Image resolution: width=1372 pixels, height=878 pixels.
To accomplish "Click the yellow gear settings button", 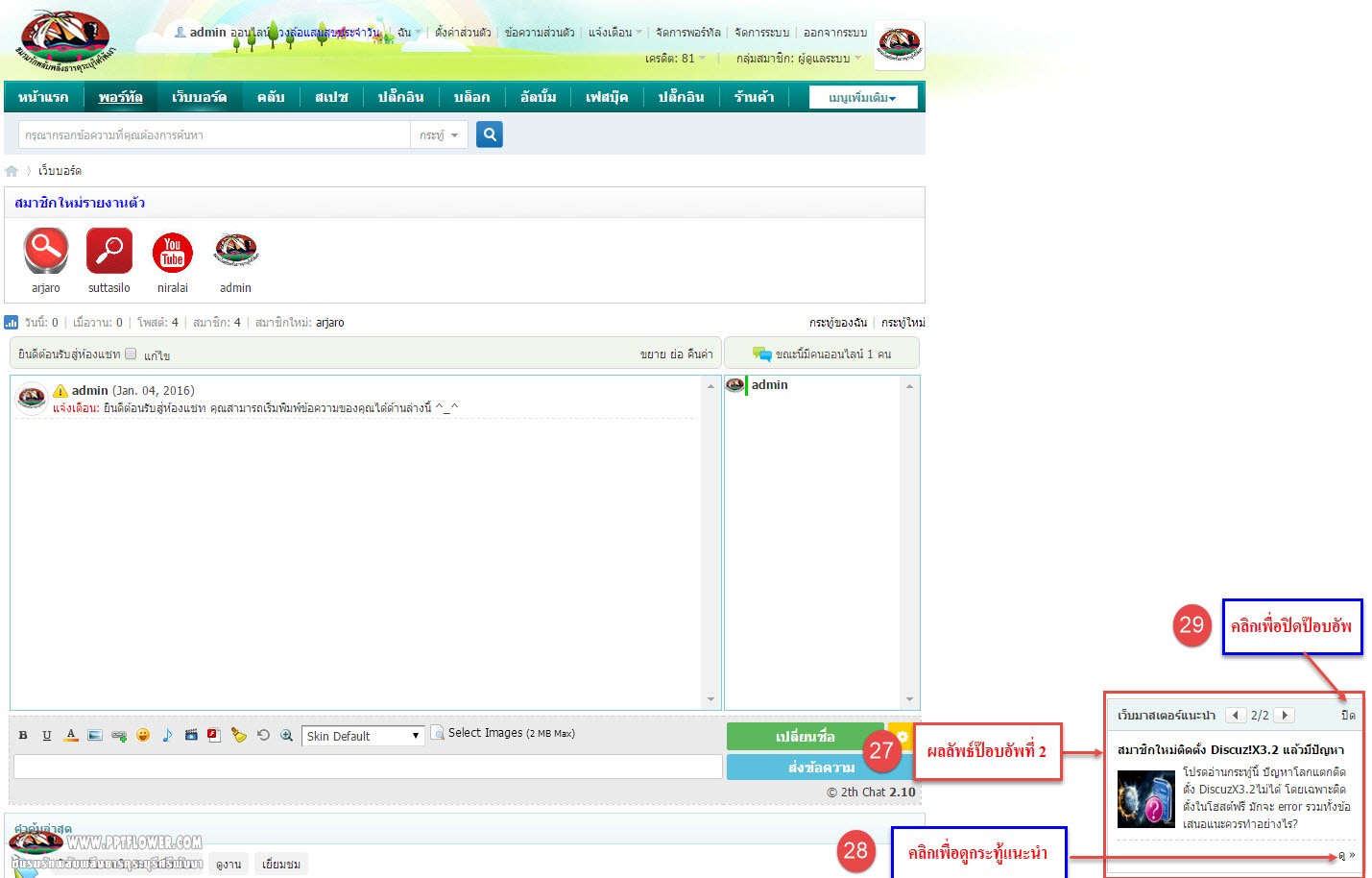I will click(x=902, y=737).
